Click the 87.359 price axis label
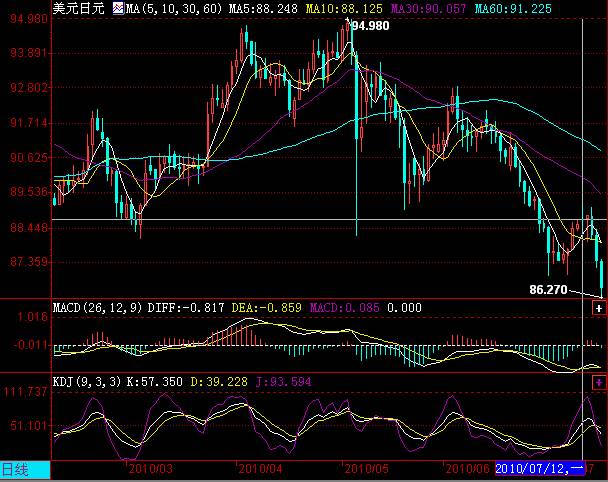This screenshot has height=482, width=608. click(29, 262)
